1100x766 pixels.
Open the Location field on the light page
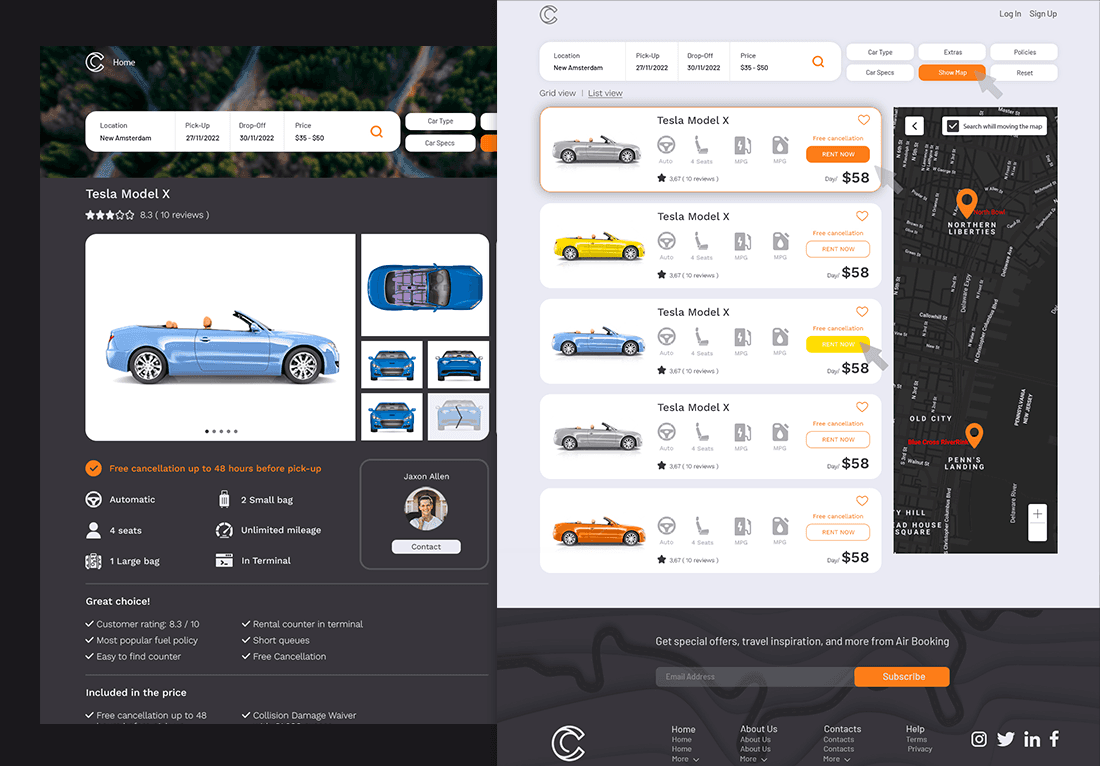tap(582, 62)
